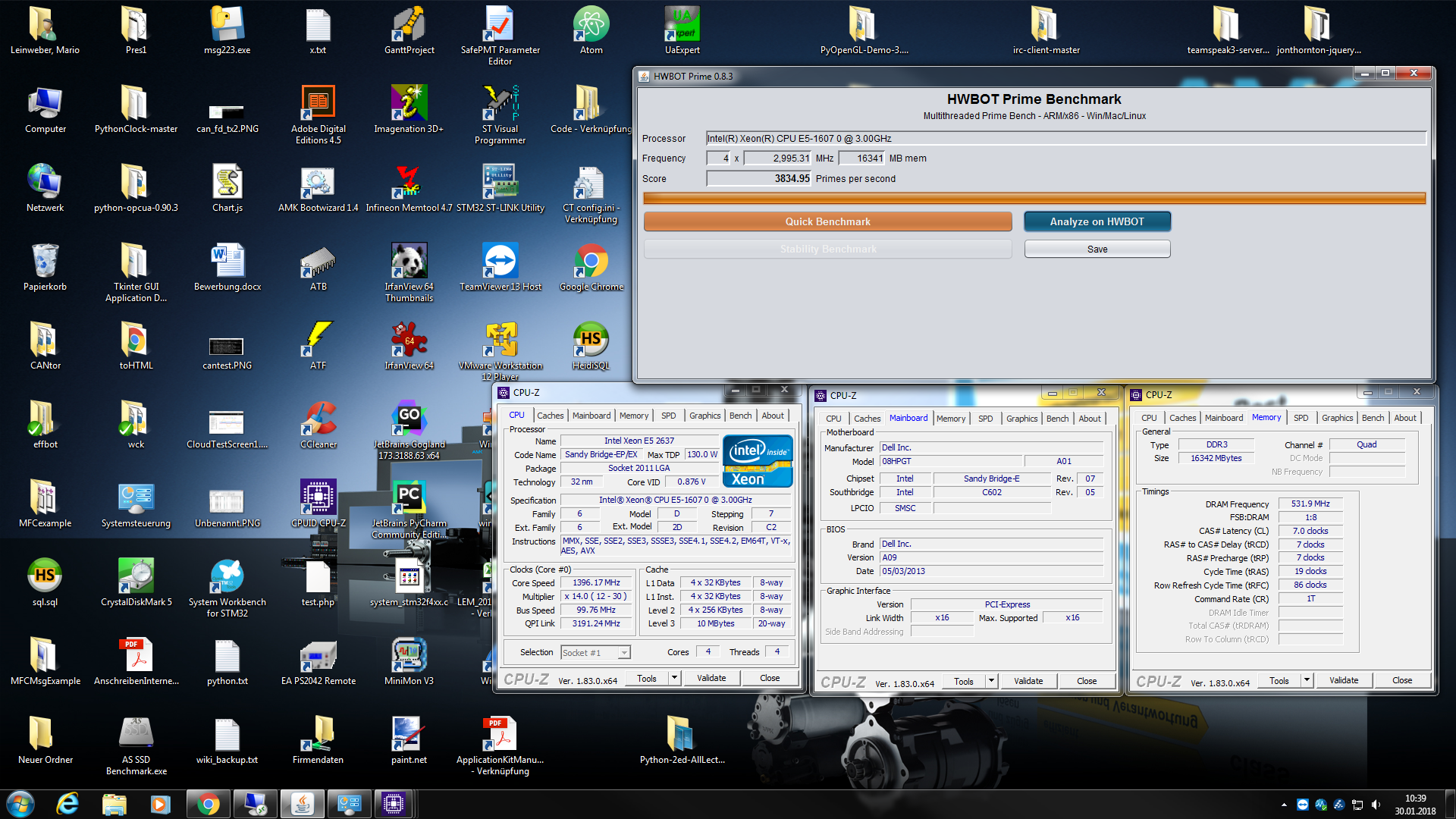Launch the JetBrains Gogland shortcut
This screenshot has width=1456, height=819.
pos(409,429)
